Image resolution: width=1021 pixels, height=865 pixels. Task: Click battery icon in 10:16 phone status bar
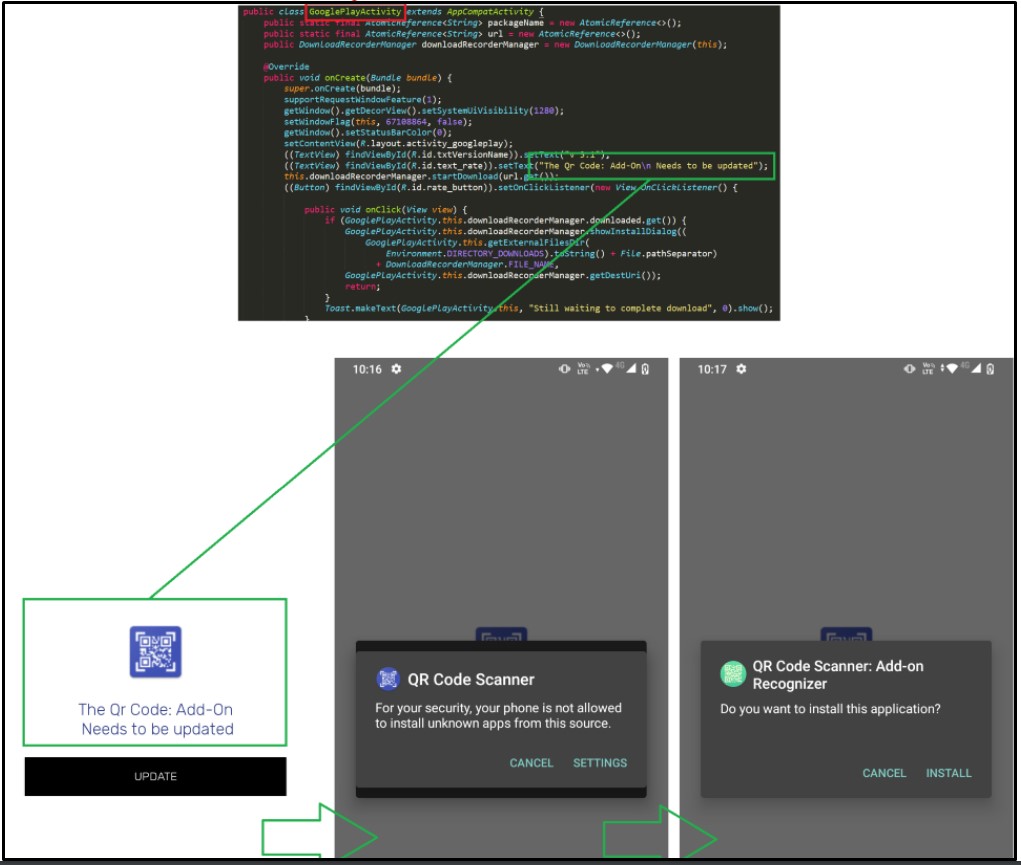[645, 369]
